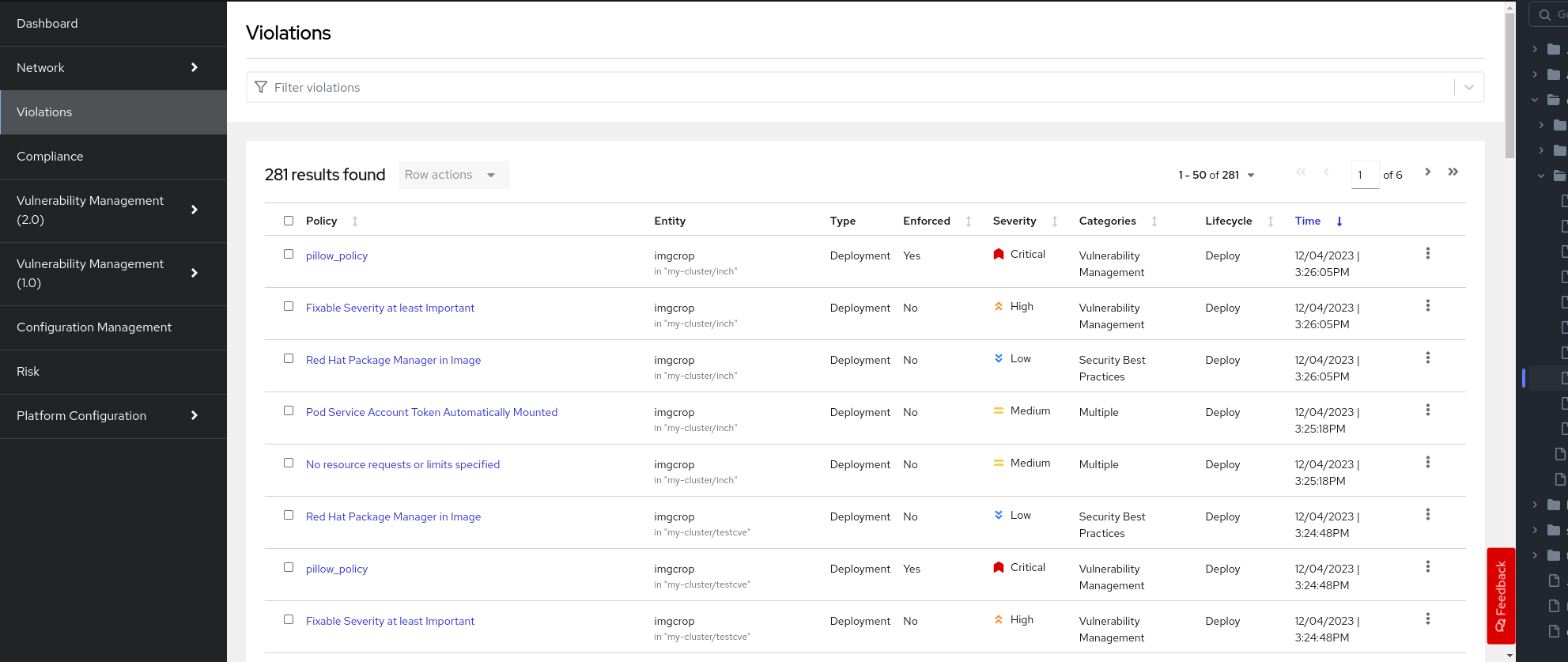Open Configuration Management
The width and height of the screenshot is (1568, 662).
pyautogui.click(x=113, y=327)
